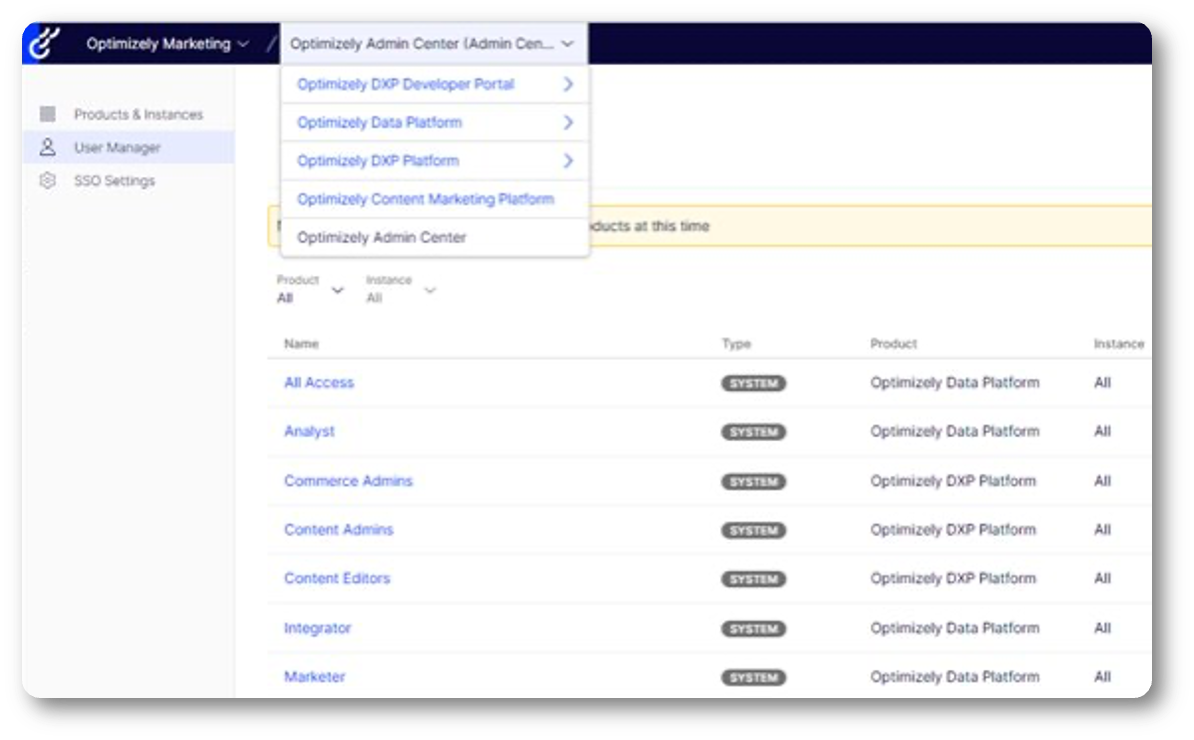Viewport: 1194px width, 740px height.
Task: Open SSO Settings in sidebar
Action: coord(129,180)
